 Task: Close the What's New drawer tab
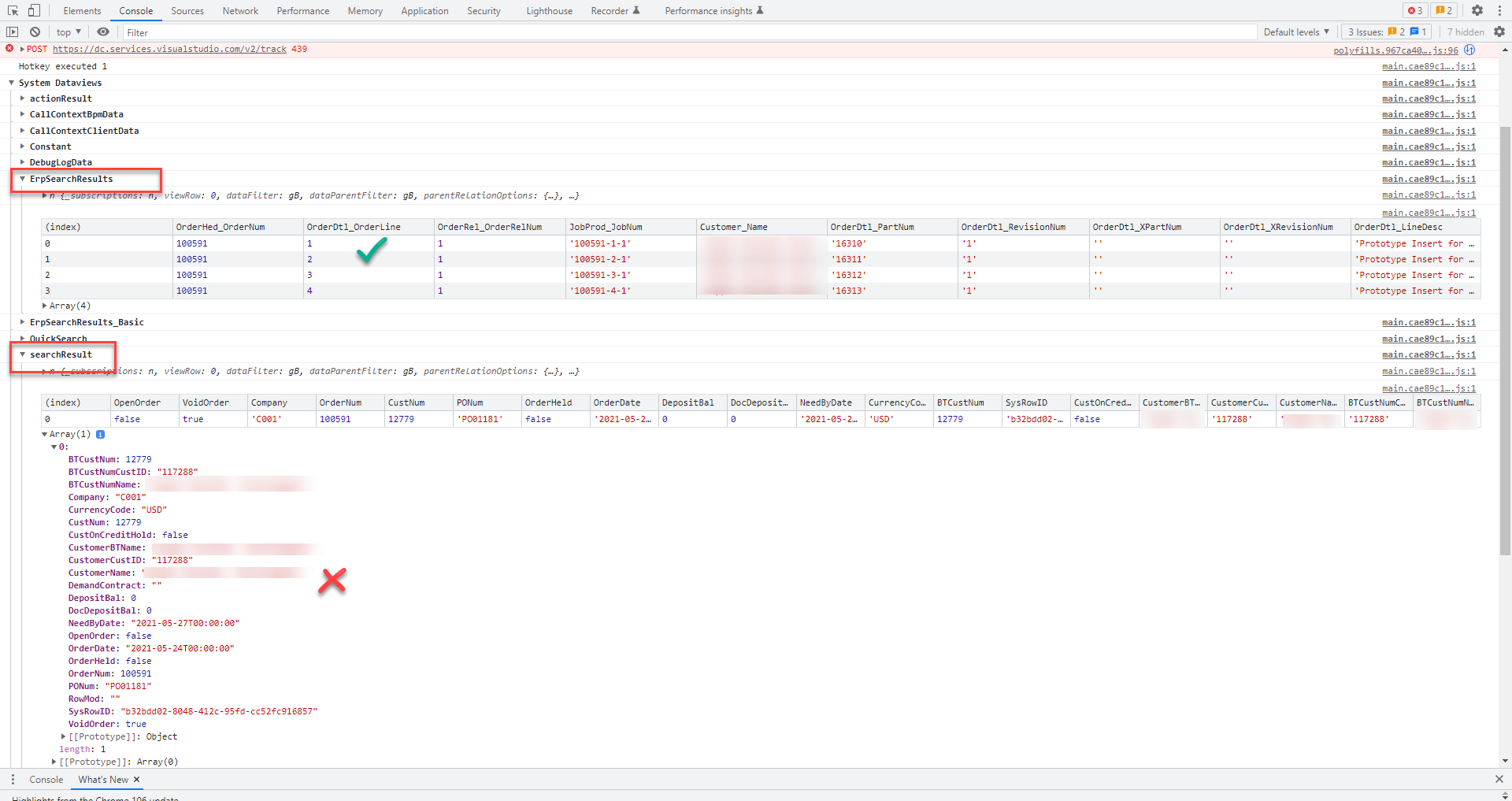136,780
